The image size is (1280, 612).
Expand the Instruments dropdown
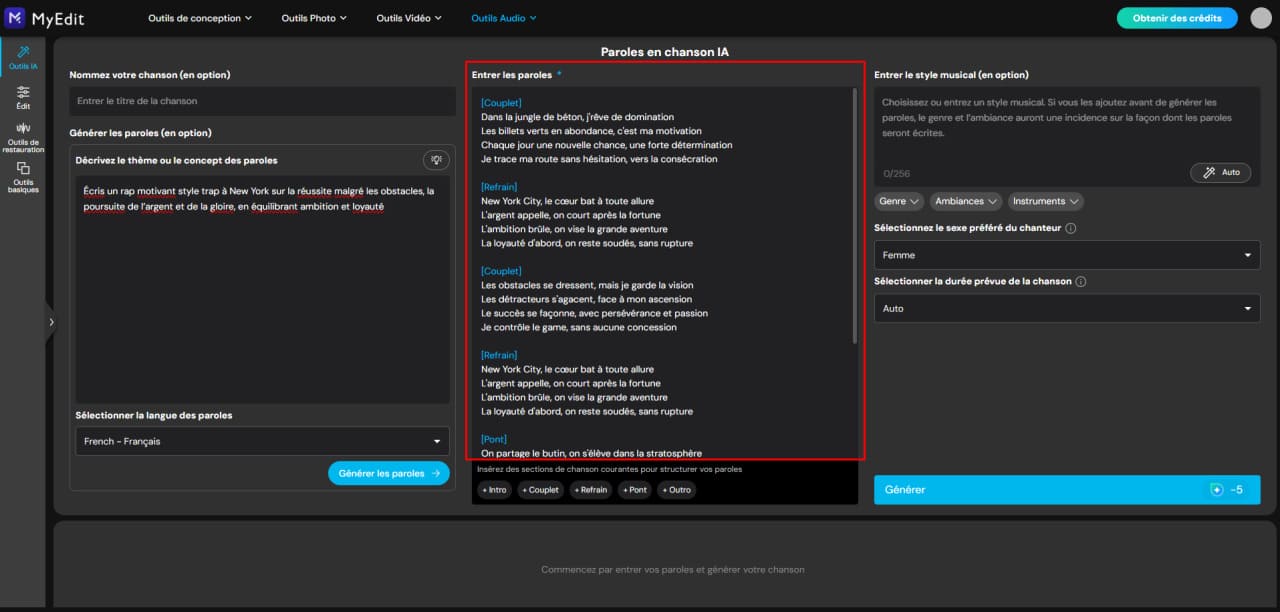coord(1046,201)
